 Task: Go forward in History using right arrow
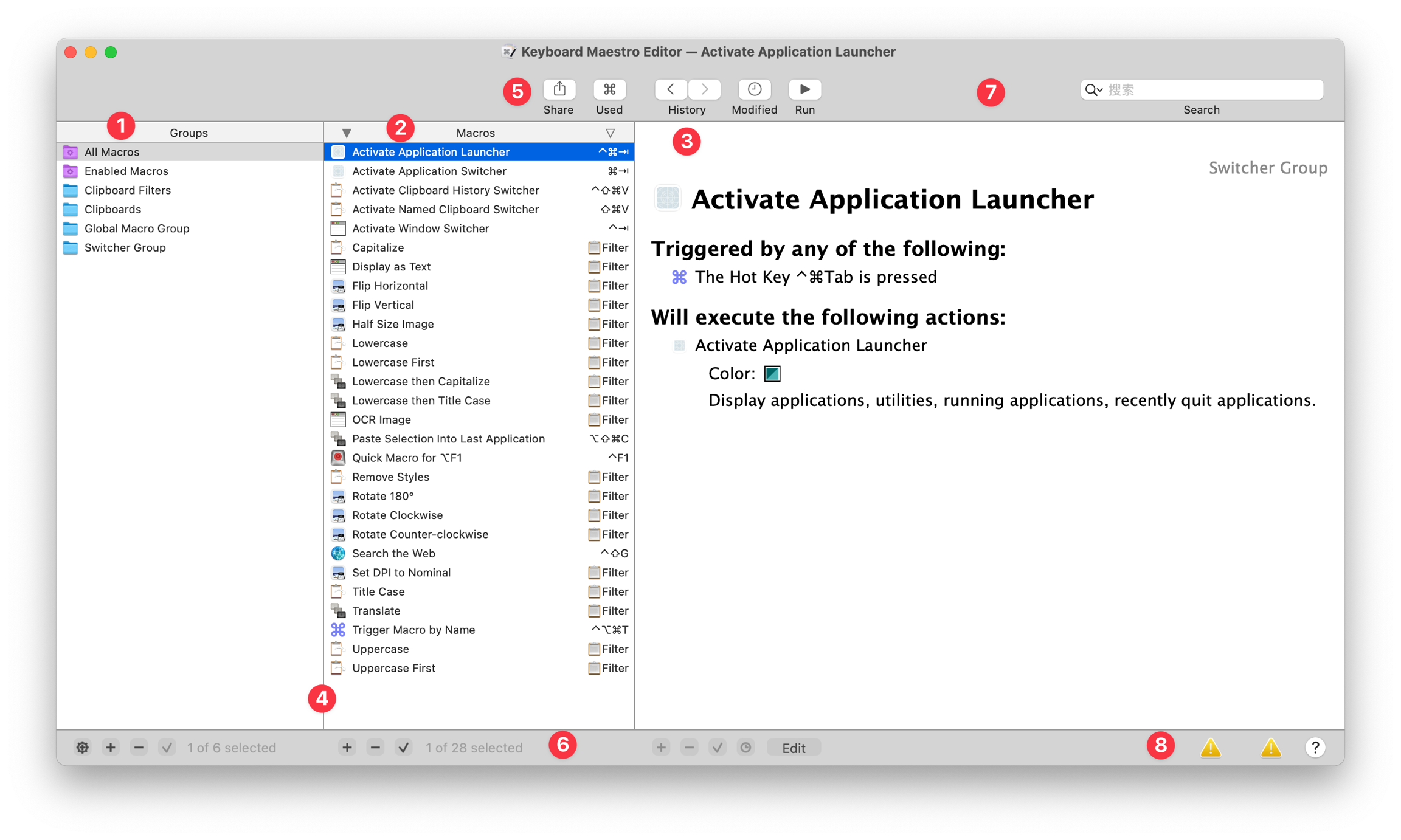[x=705, y=89]
